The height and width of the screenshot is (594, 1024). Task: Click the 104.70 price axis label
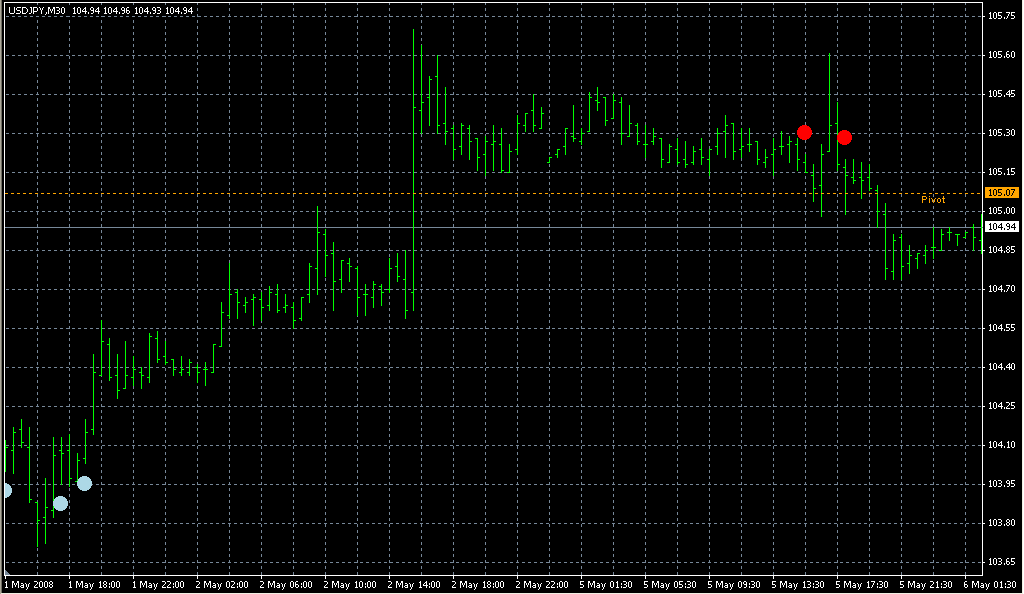[1002, 289]
